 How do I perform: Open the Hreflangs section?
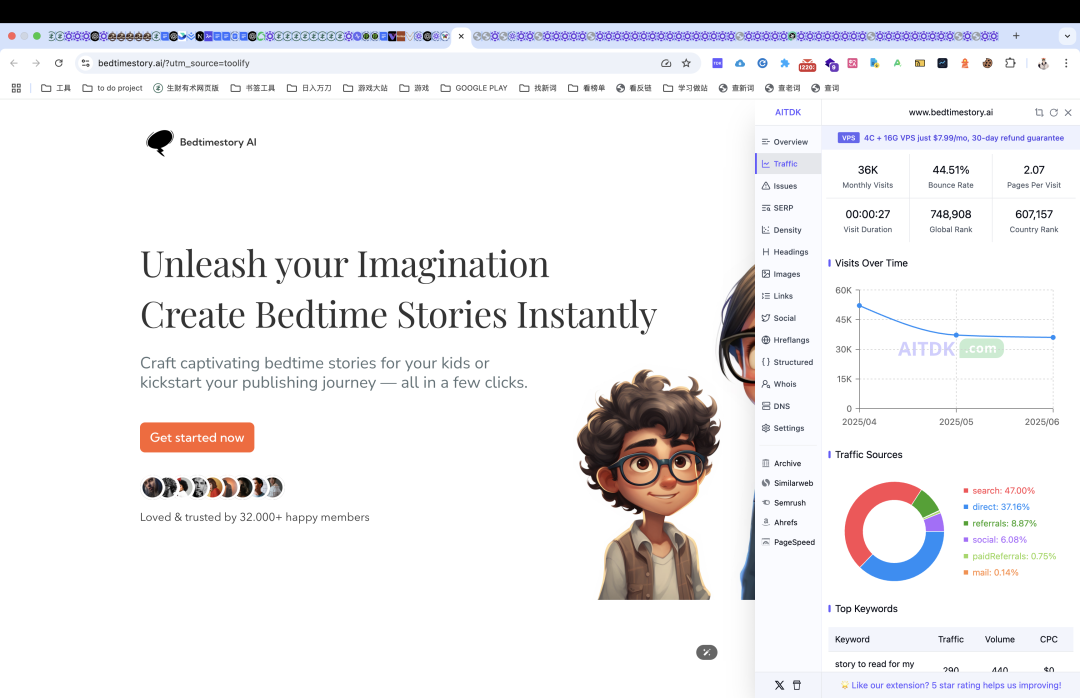coord(788,340)
